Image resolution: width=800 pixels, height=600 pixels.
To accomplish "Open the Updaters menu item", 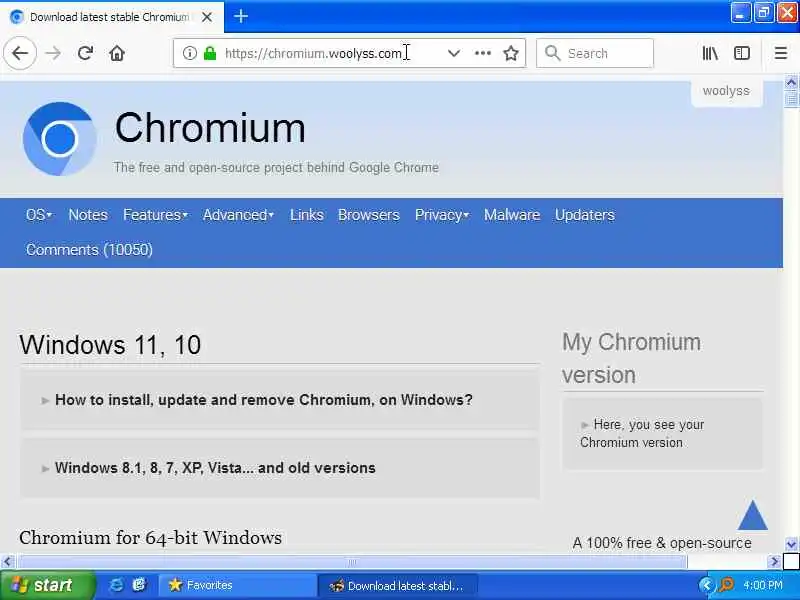I will 585,215.
